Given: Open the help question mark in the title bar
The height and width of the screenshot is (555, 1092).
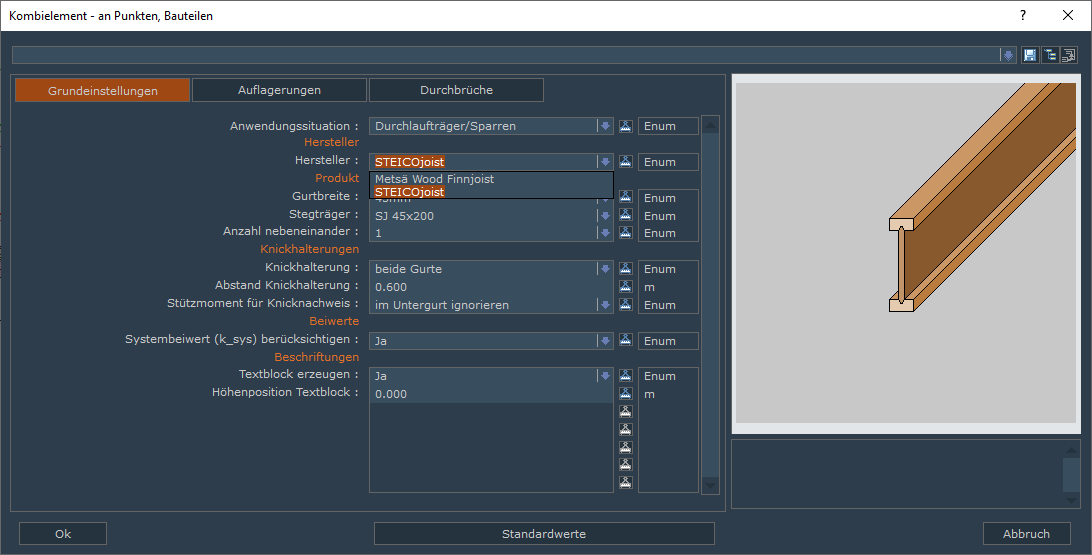Looking at the screenshot, I should tap(1023, 15).
